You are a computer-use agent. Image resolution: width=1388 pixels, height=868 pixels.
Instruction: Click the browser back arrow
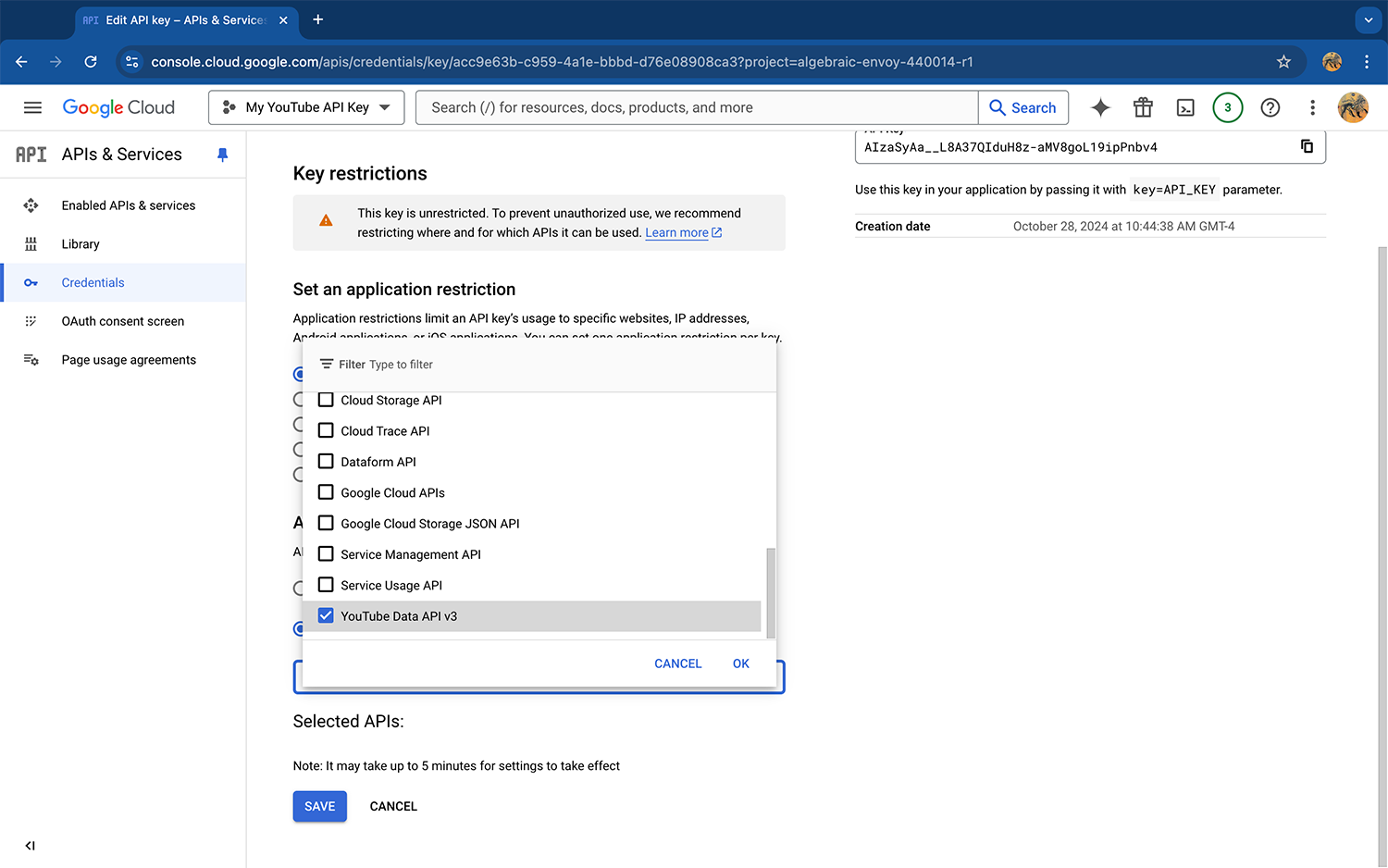coord(21,62)
